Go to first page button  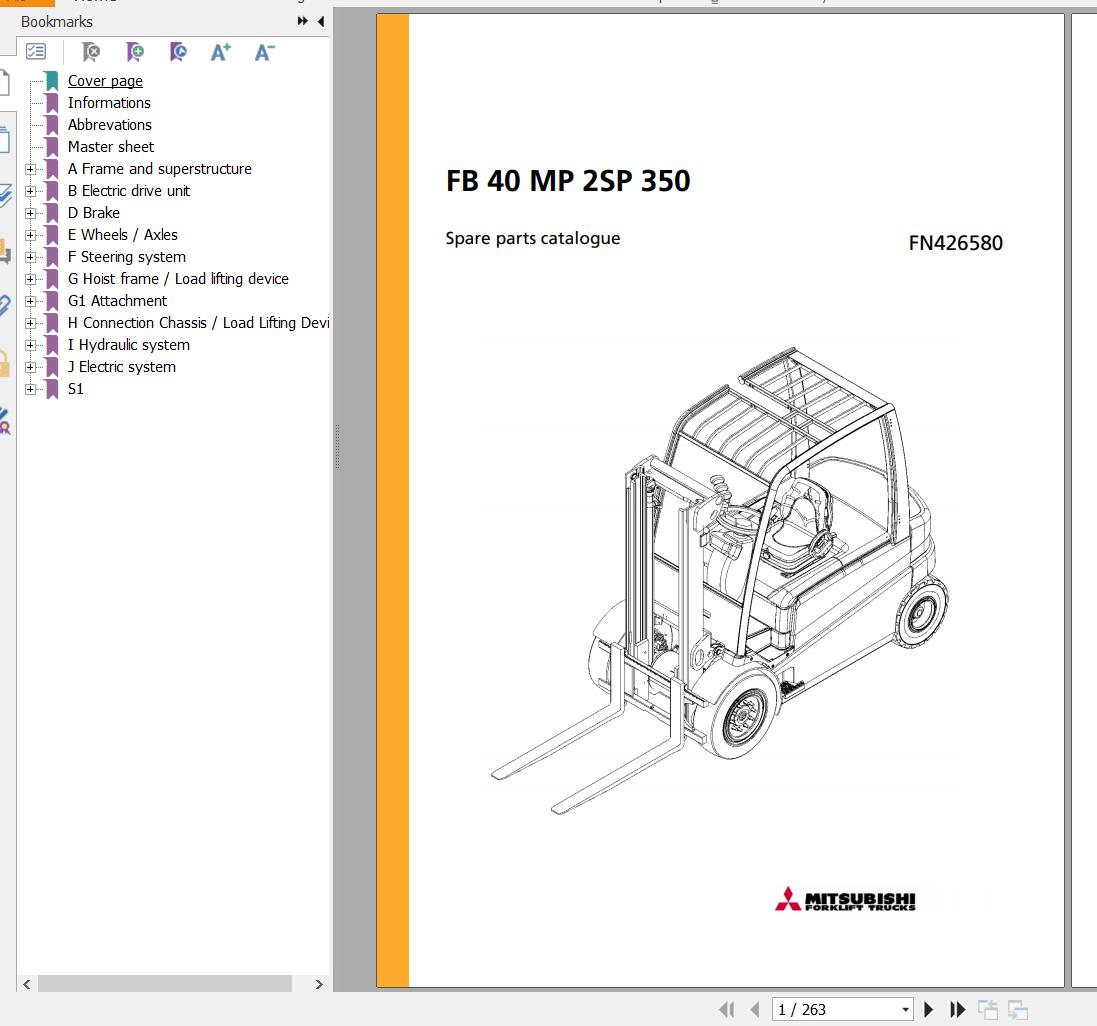point(727,1009)
